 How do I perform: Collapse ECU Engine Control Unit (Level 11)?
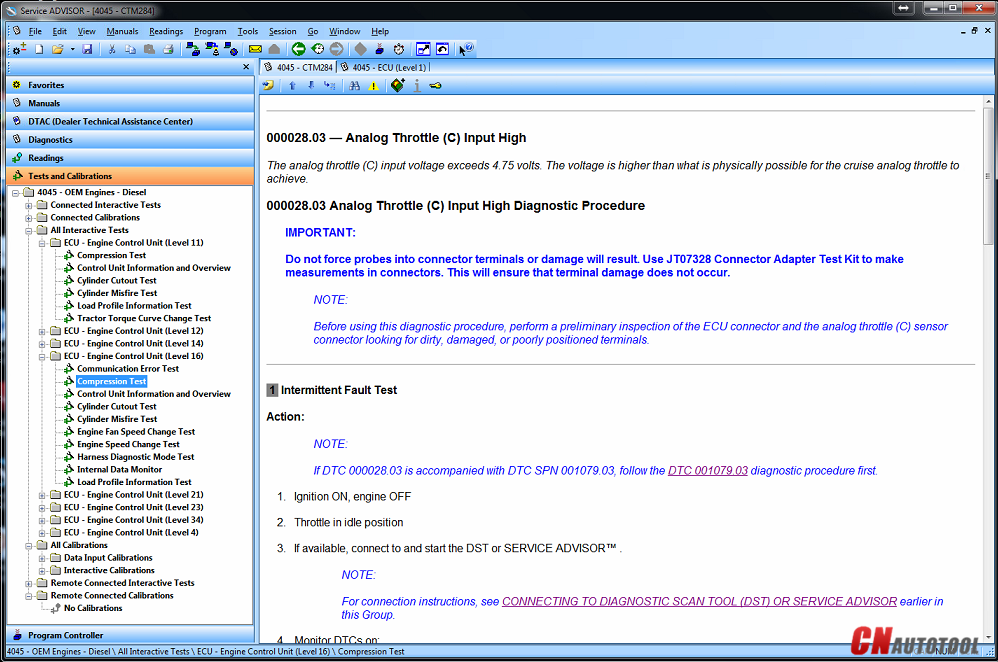[42, 243]
